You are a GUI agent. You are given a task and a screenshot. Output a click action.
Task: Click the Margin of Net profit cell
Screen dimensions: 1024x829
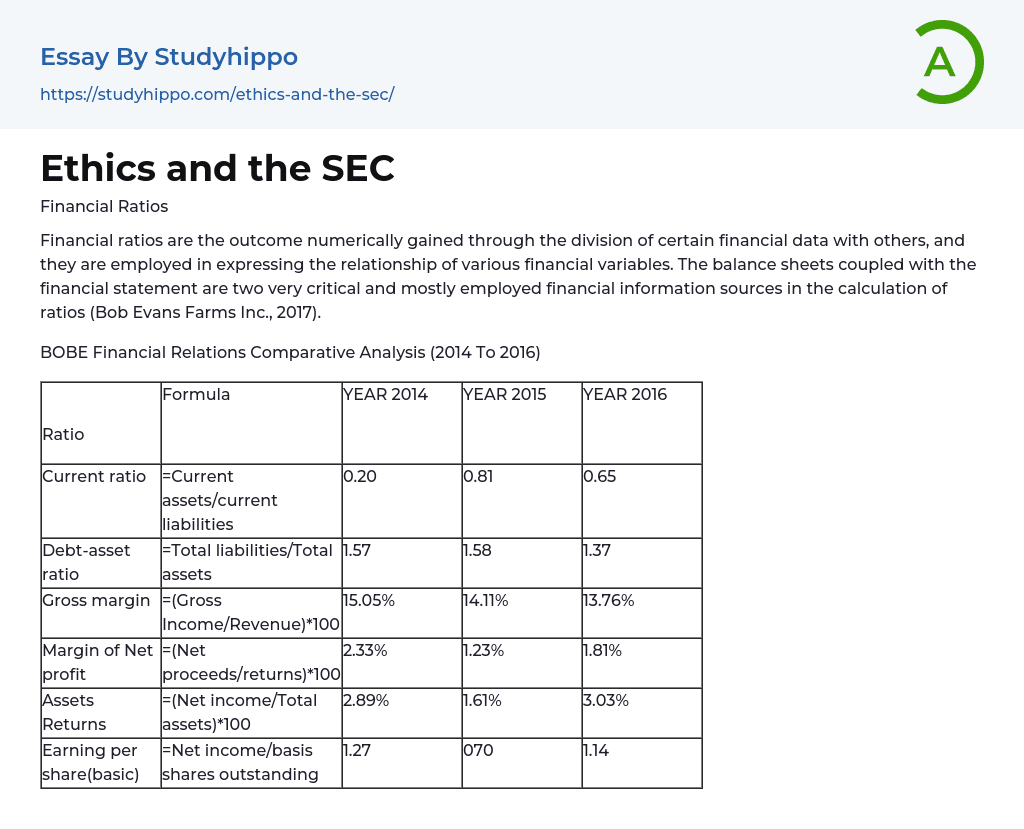pos(97,662)
